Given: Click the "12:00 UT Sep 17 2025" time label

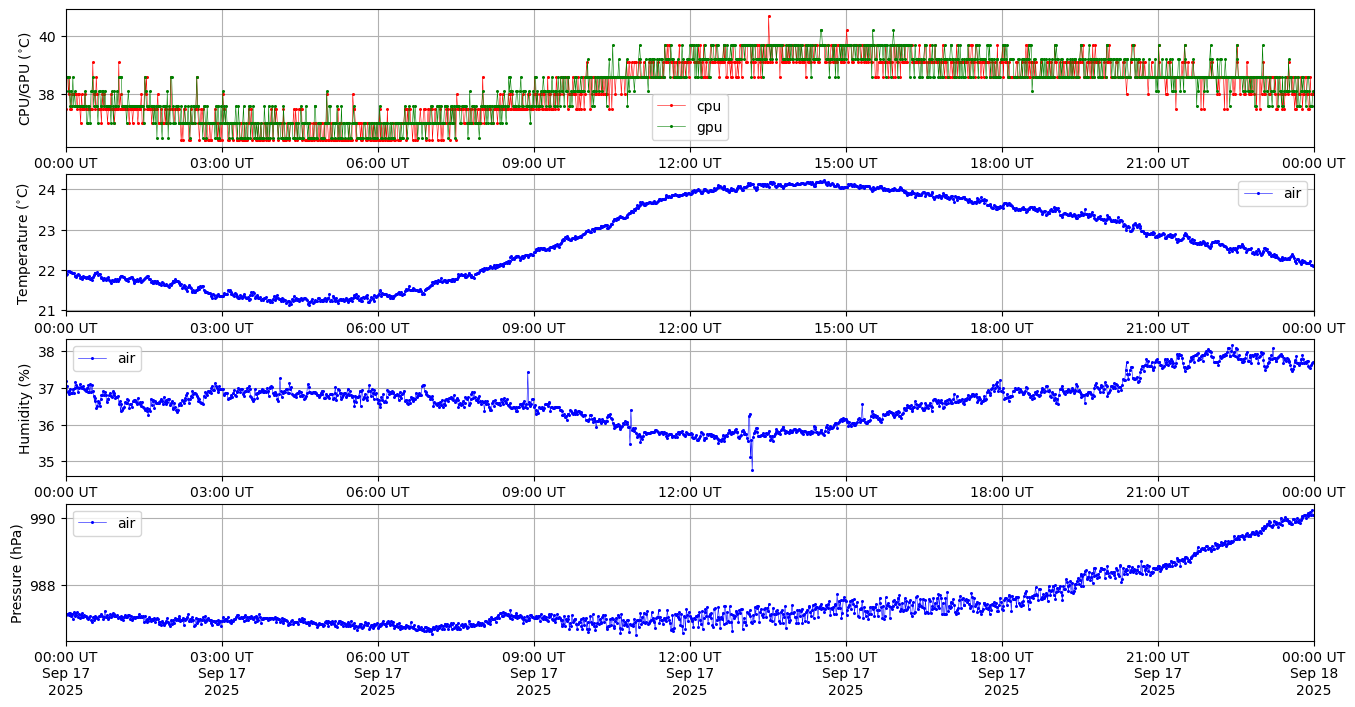Looking at the screenshot, I should [690, 673].
